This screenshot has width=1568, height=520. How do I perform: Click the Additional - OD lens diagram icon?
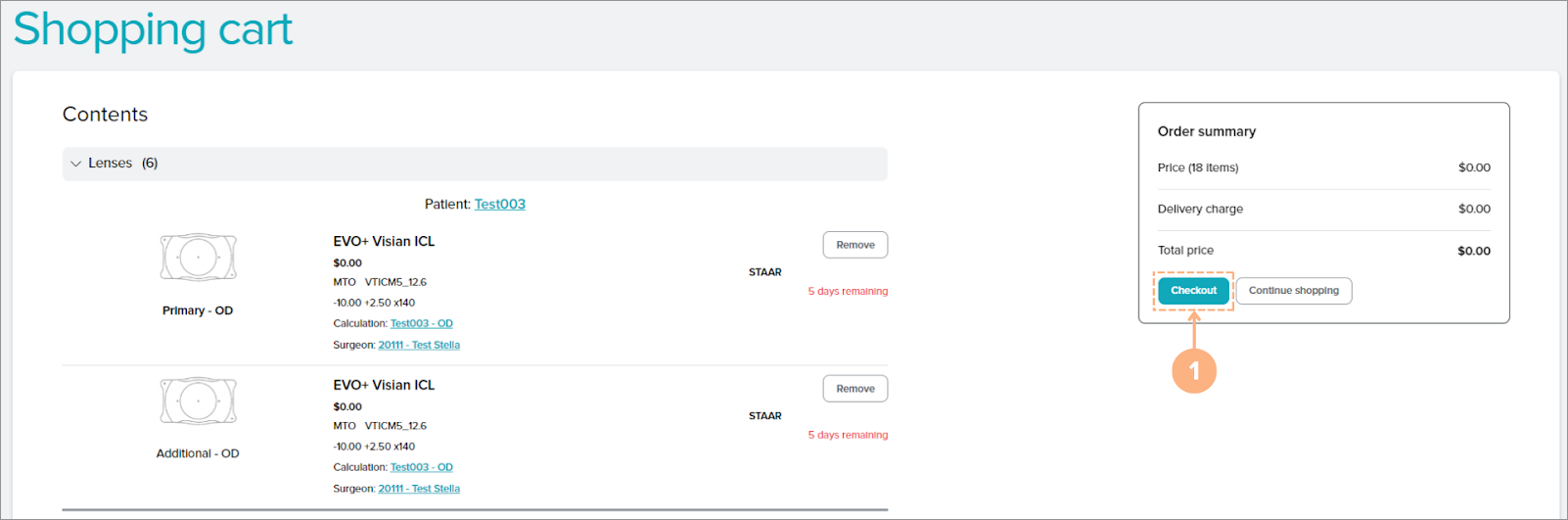click(199, 402)
